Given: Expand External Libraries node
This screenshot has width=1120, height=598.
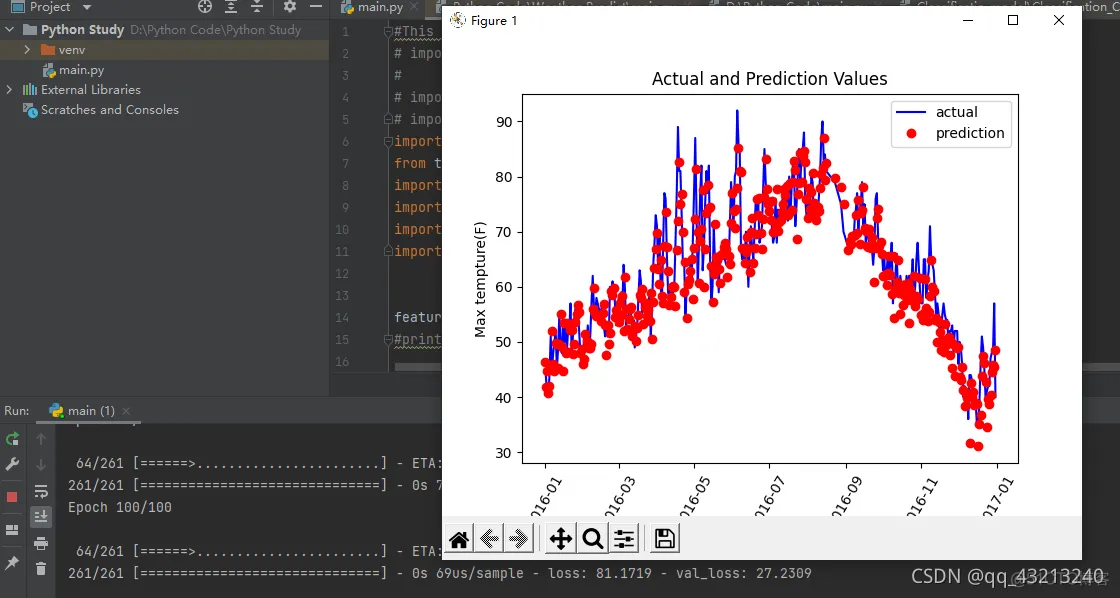Looking at the screenshot, I should point(9,90).
